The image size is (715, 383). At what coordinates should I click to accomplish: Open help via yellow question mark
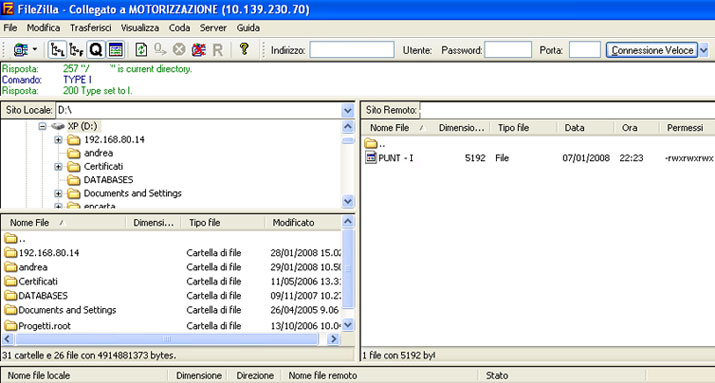(244, 48)
